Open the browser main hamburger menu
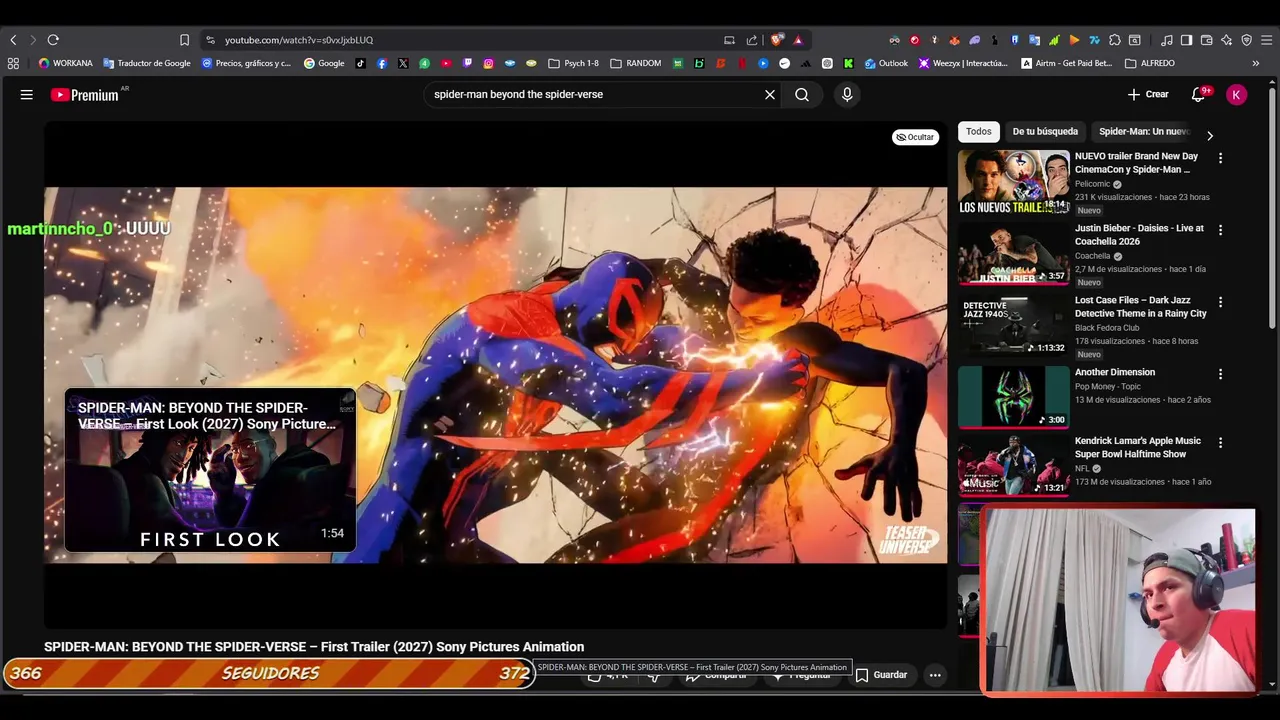Screen dimensions: 1280x720 click(x=1266, y=40)
